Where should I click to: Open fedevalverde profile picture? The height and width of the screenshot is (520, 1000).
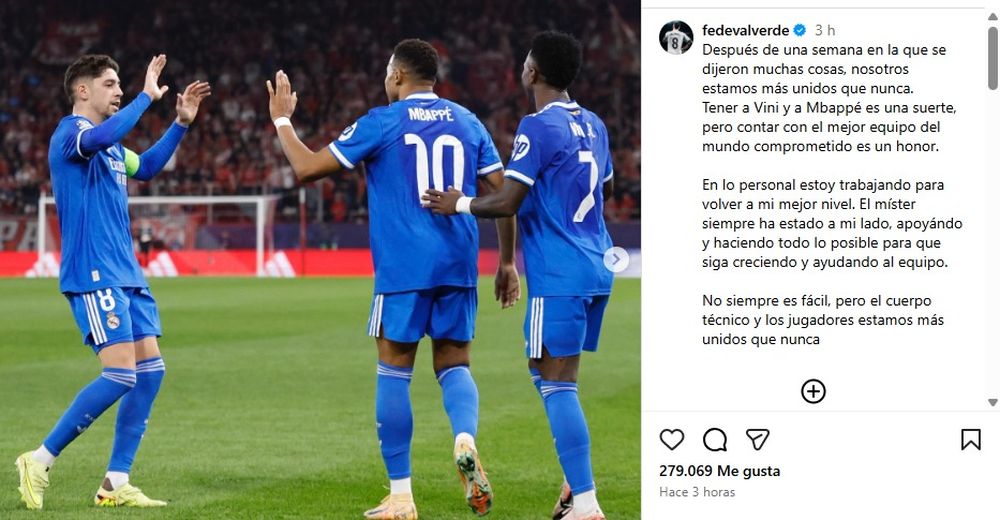(x=676, y=38)
